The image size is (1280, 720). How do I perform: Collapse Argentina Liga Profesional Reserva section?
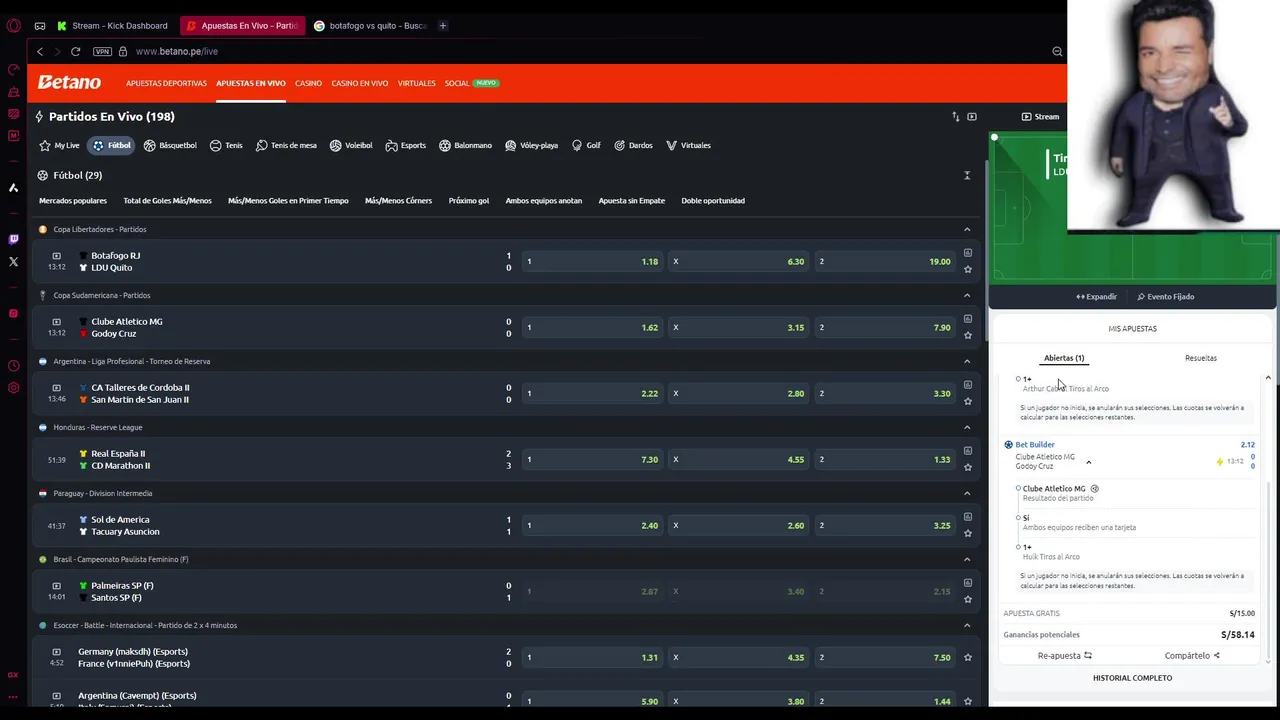click(x=967, y=361)
